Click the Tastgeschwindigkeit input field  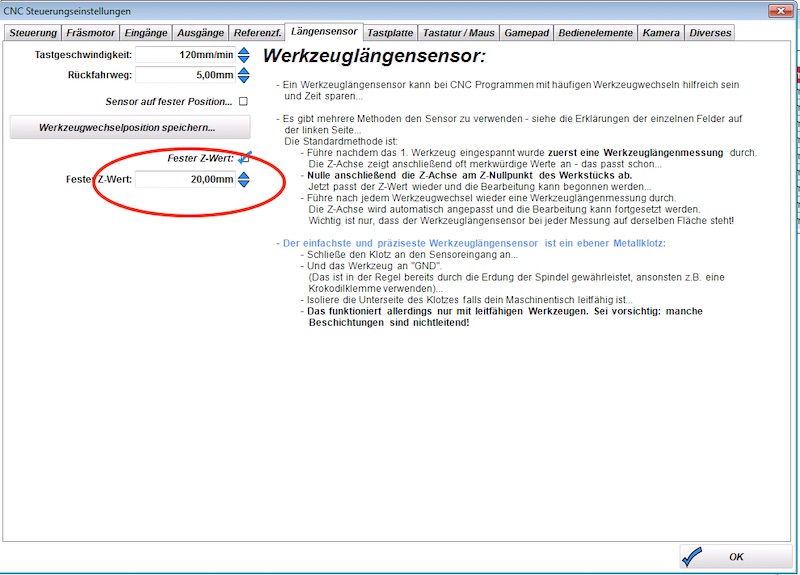[184, 55]
